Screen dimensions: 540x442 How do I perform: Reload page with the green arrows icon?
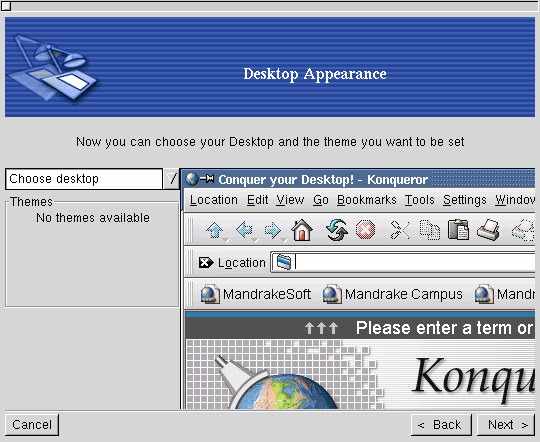pos(337,230)
